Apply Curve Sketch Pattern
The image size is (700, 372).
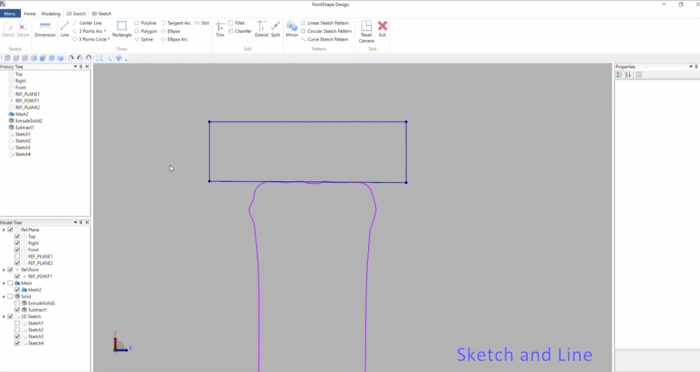click(x=325, y=39)
